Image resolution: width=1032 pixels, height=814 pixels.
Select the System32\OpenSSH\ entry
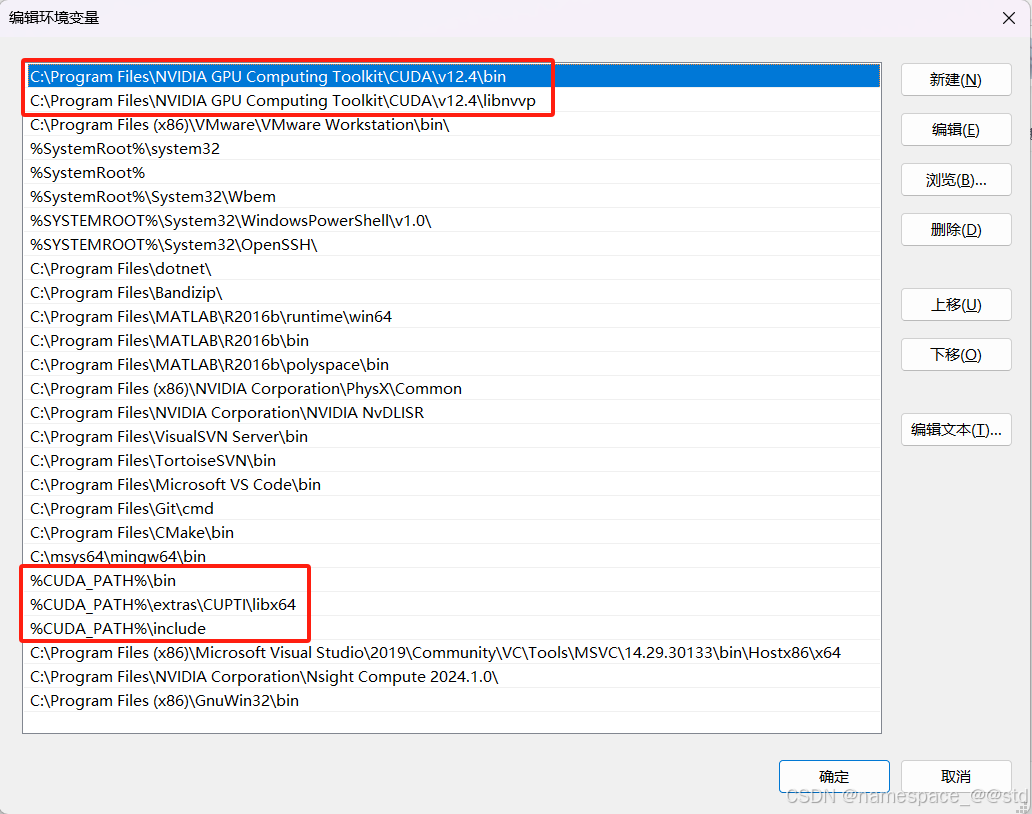452,245
